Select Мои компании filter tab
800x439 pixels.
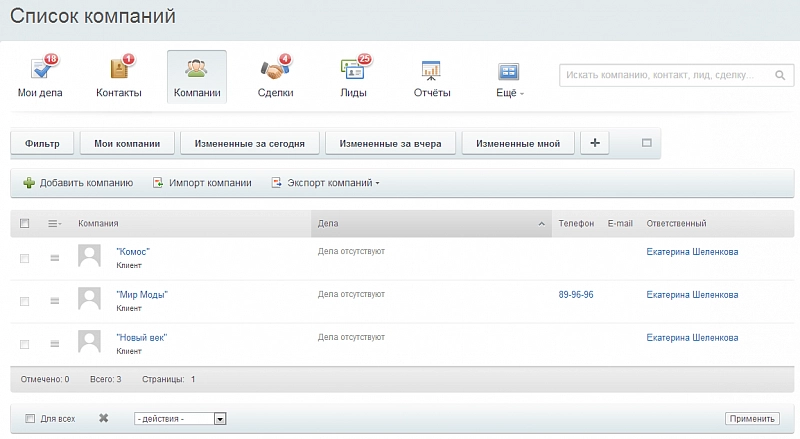click(x=127, y=143)
